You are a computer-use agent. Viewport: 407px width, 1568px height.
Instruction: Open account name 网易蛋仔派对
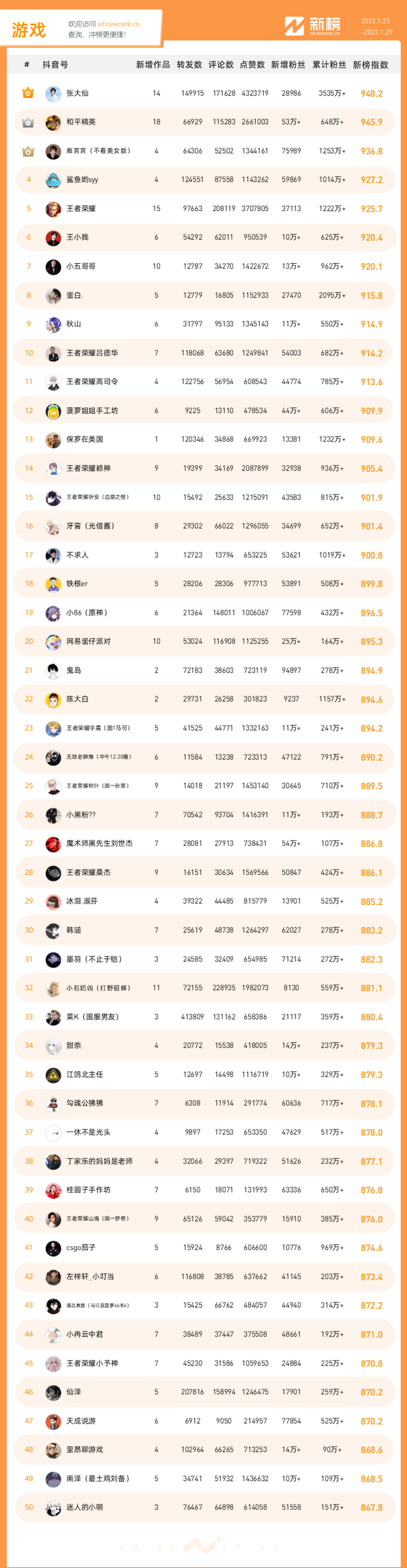pyautogui.click(x=88, y=642)
